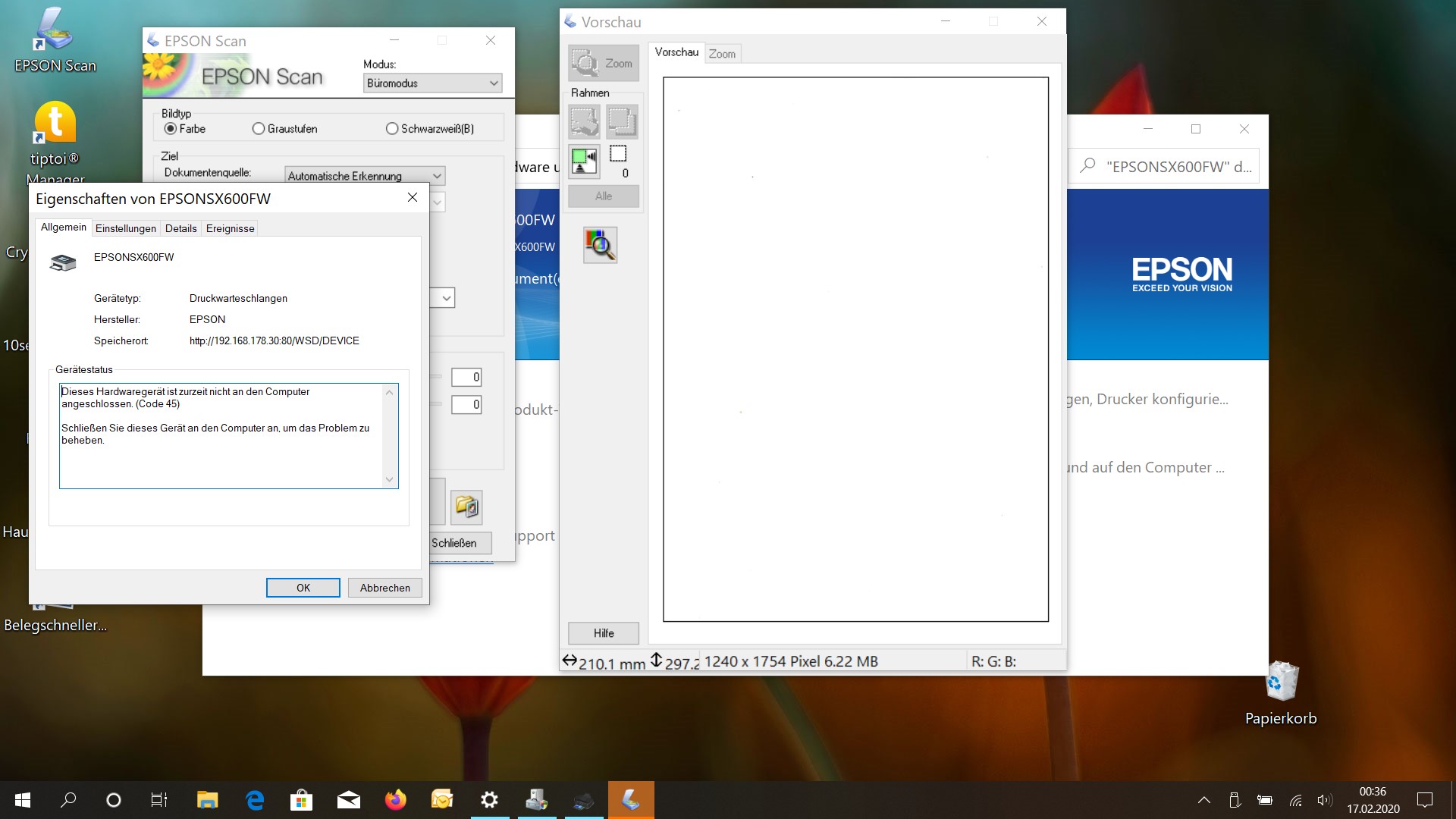
Task: Launch Microsoft Edge from taskbar
Action: tap(255, 800)
